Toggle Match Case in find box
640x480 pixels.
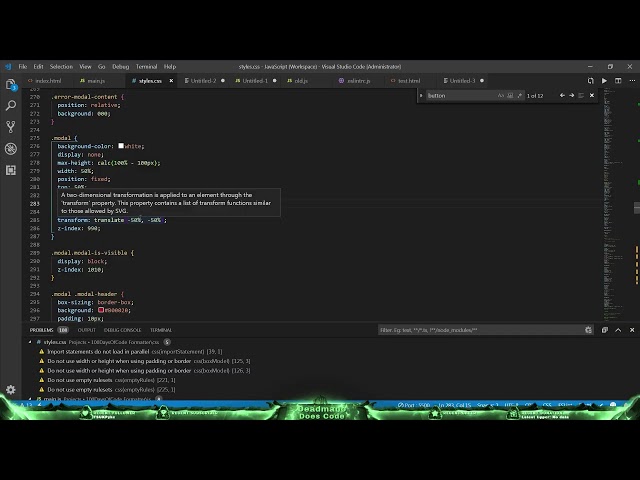click(x=501, y=96)
